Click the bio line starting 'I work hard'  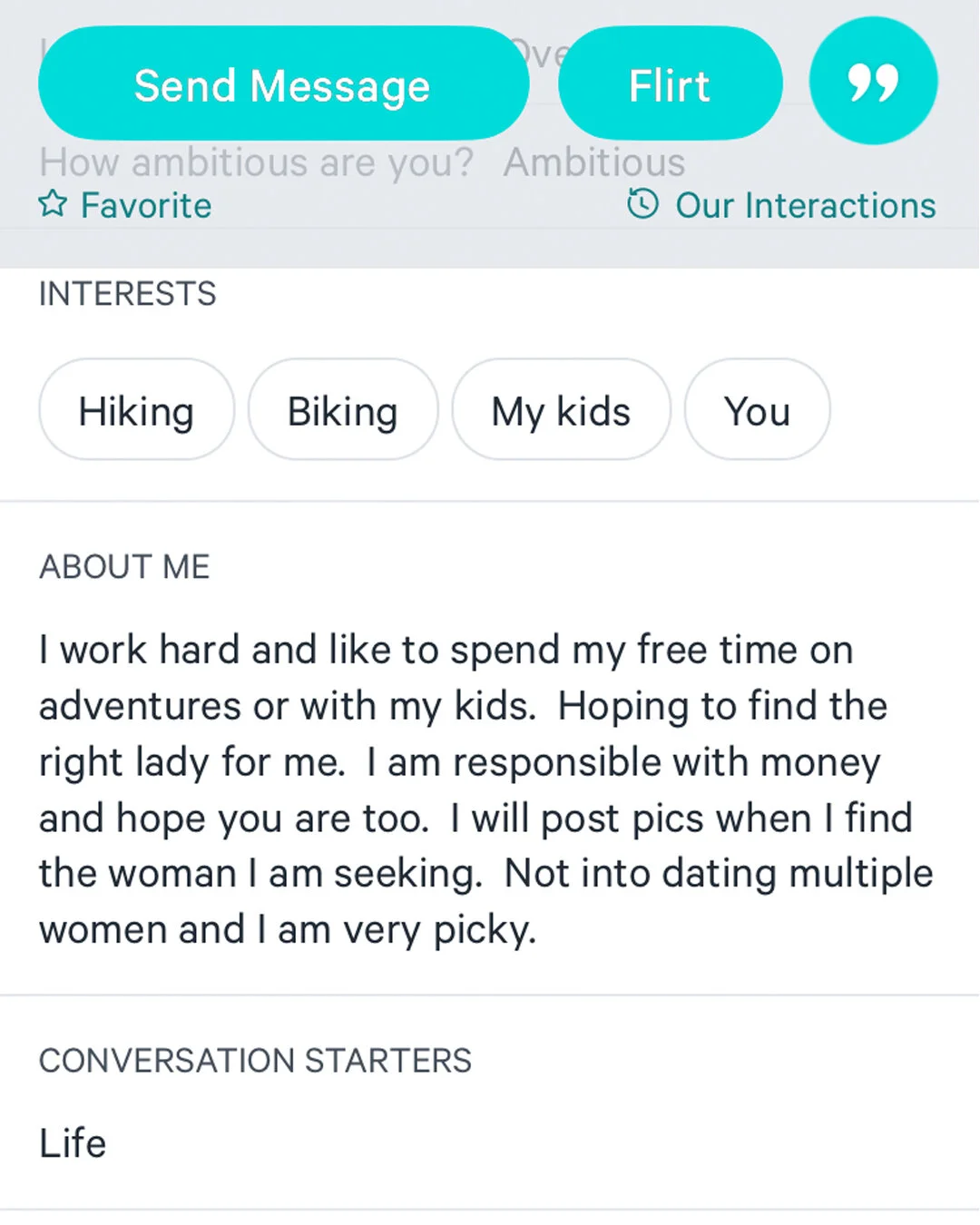coord(446,651)
